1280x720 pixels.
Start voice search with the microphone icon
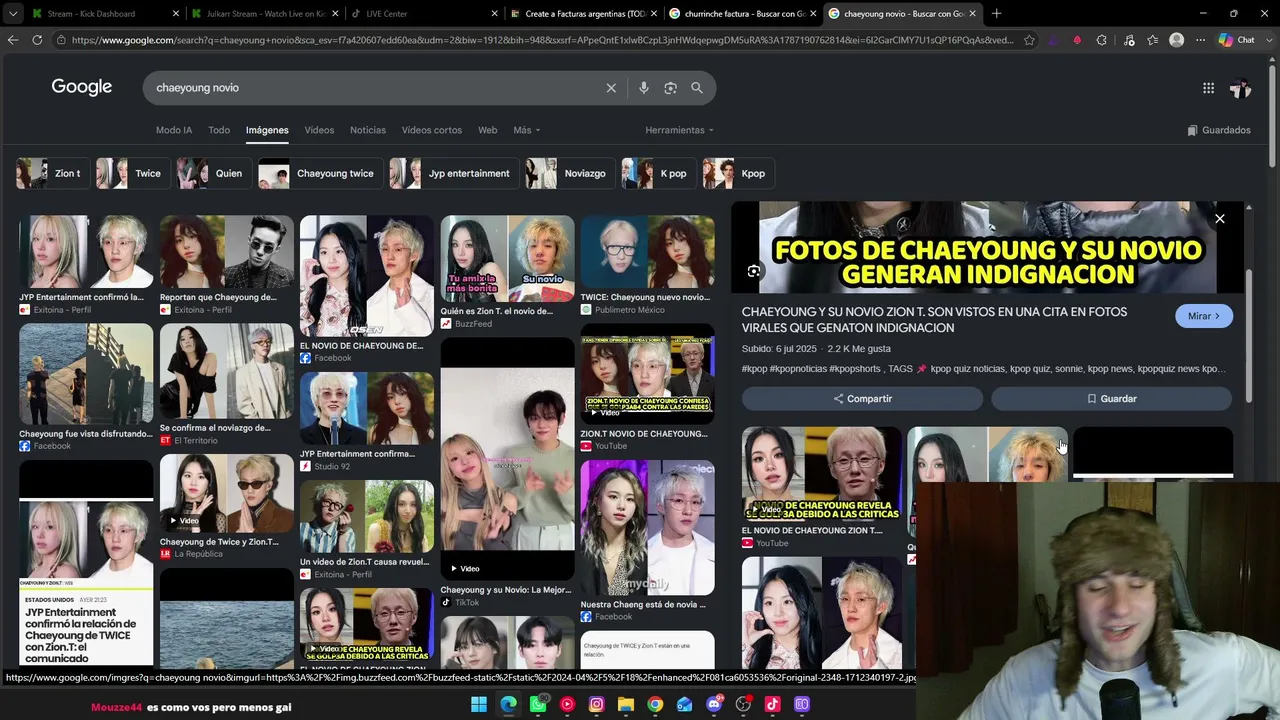pyautogui.click(x=644, y=88)
